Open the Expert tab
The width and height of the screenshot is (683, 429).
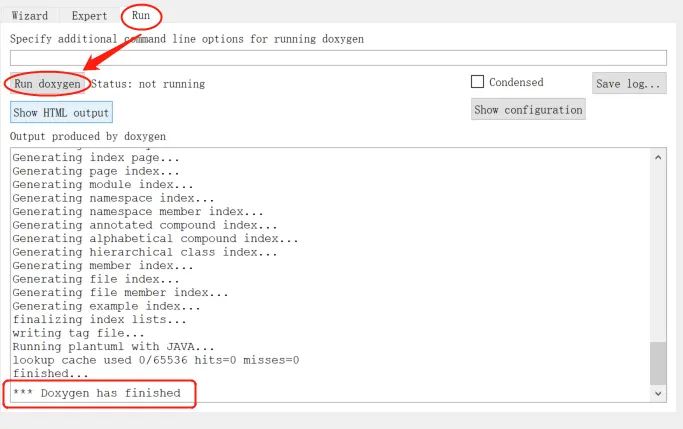click(89, 16)
